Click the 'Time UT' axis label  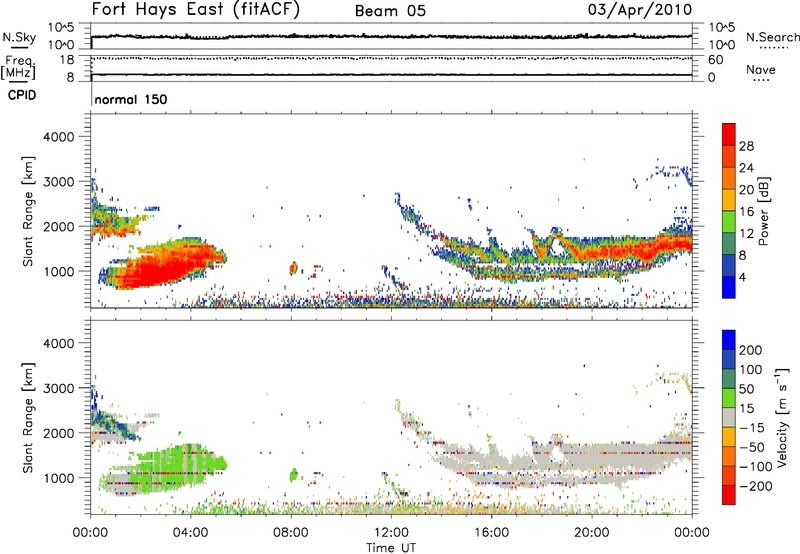[x=391, y=548]
